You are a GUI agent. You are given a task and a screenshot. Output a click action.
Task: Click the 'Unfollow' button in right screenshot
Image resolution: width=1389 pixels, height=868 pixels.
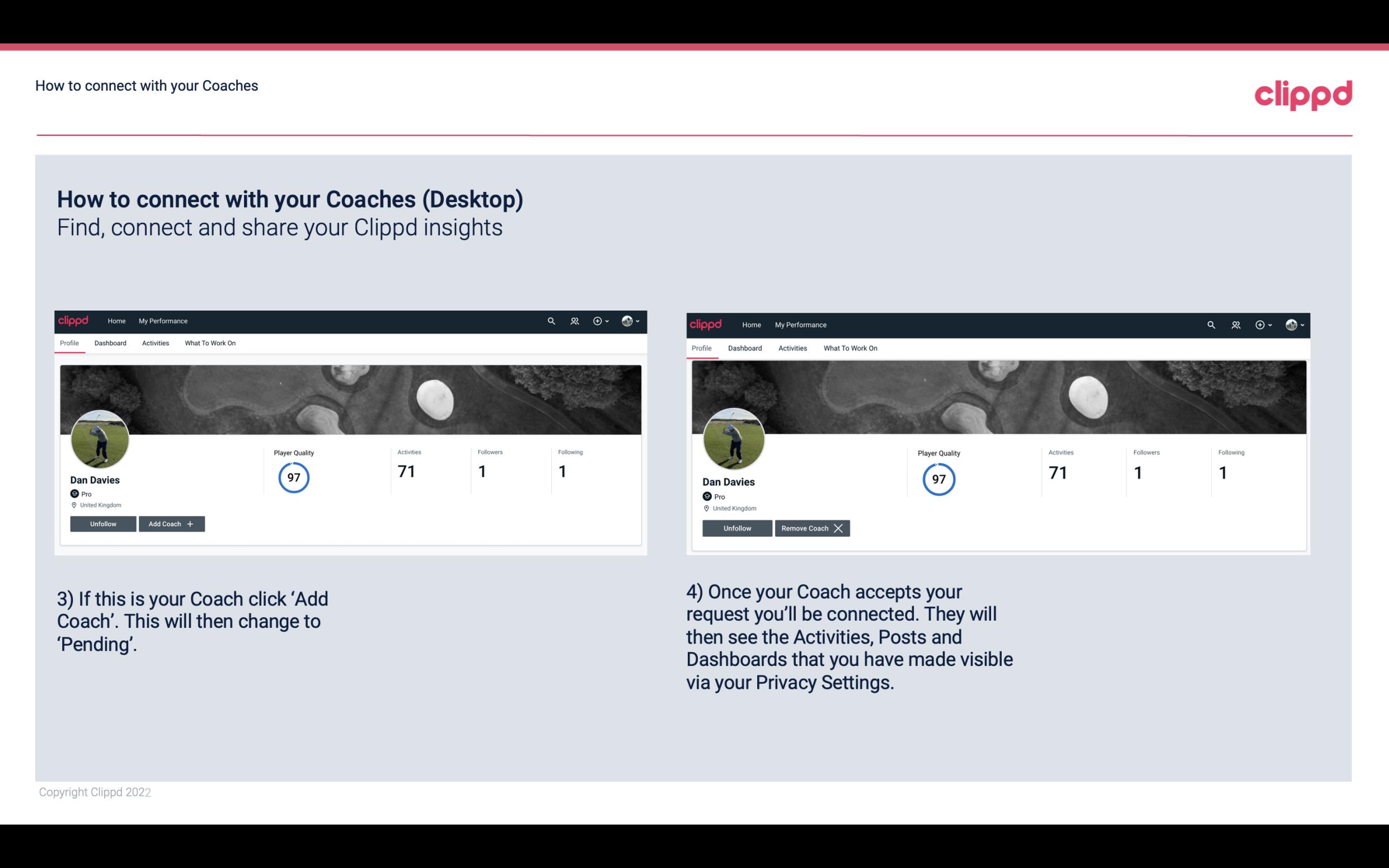[x=737, y=528]
